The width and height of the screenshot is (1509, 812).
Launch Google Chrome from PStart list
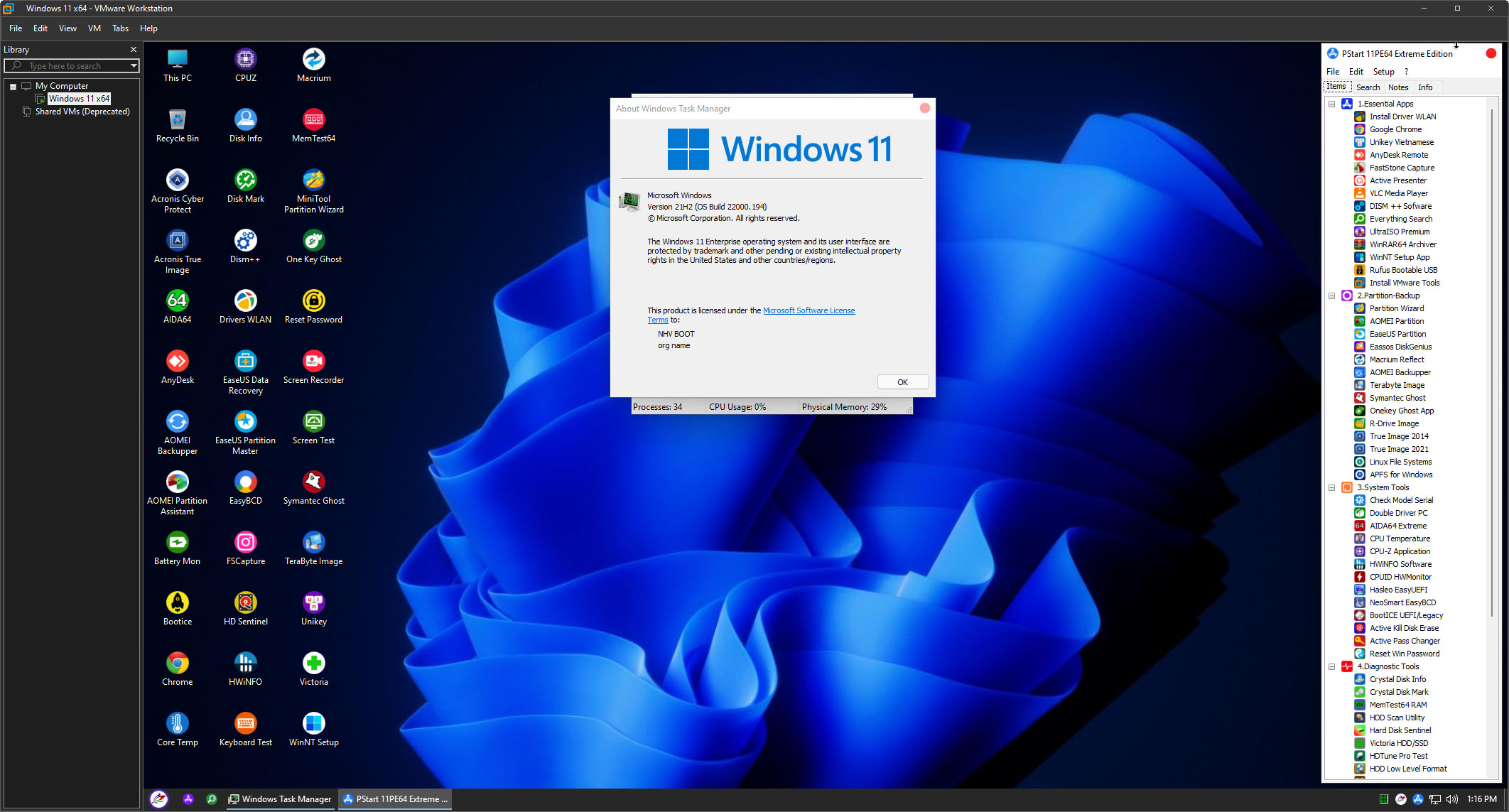tap(1395, 129)
